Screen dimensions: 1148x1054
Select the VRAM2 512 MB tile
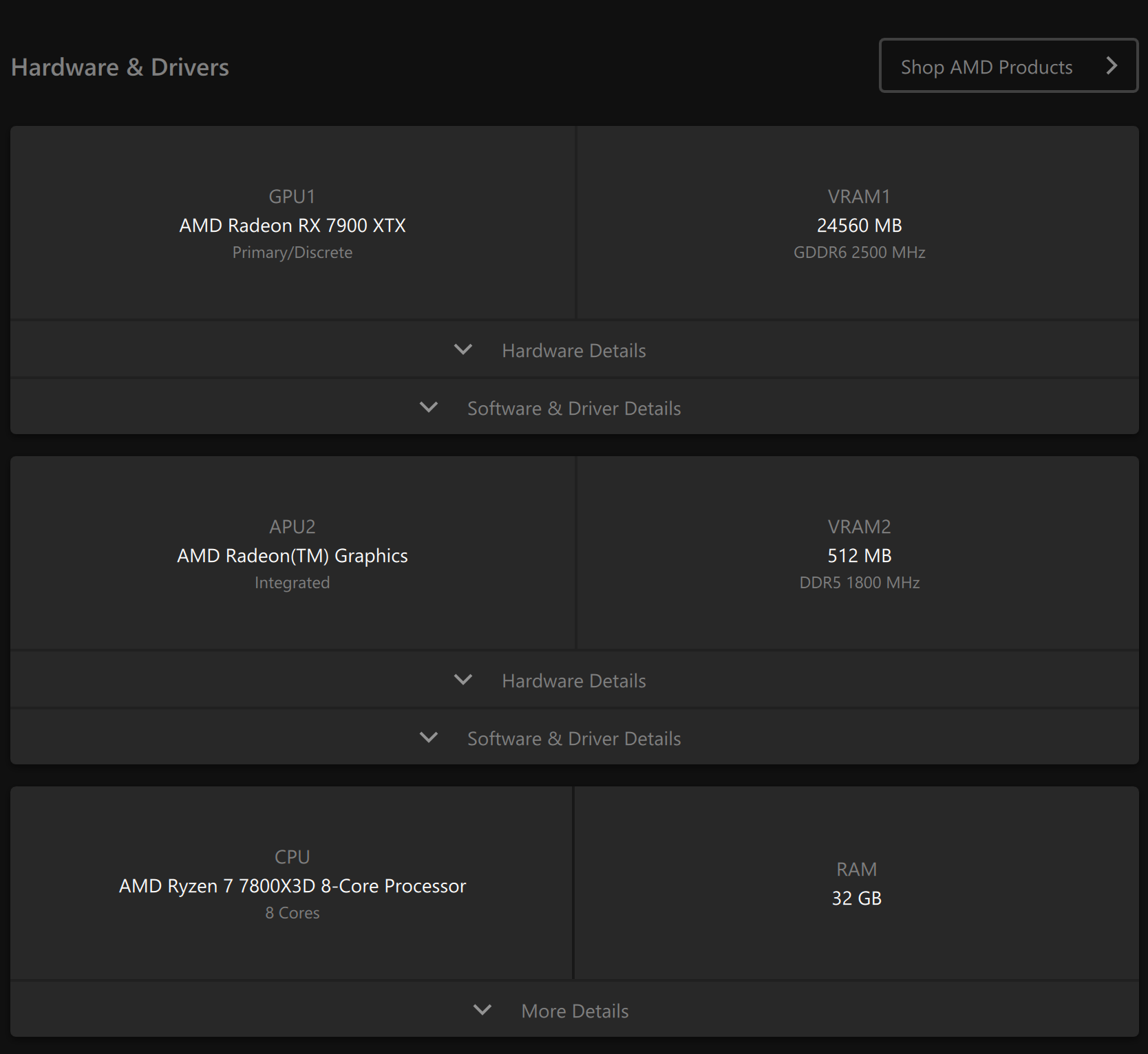point(858,552)
